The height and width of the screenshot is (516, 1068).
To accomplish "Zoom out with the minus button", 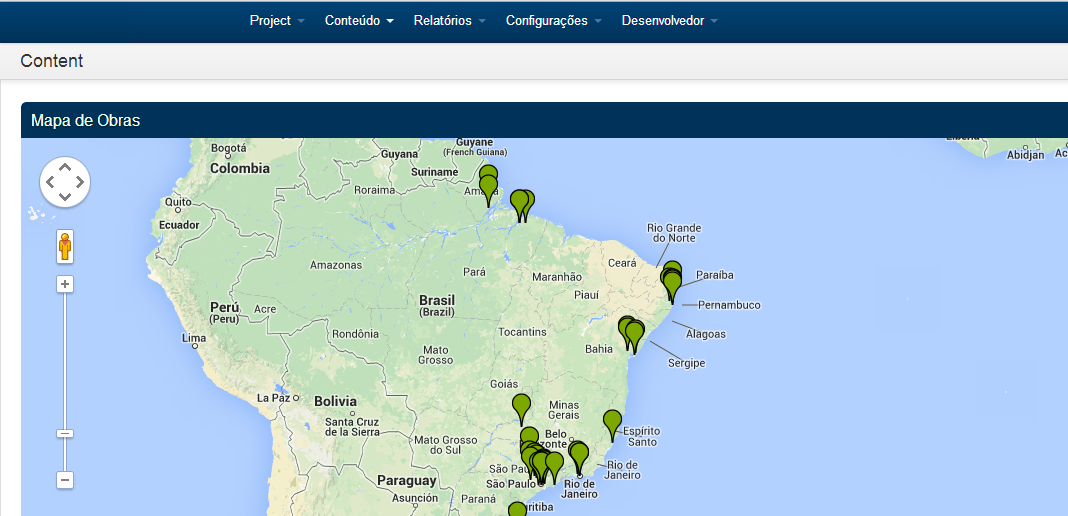I will click(x=65, y=480).
